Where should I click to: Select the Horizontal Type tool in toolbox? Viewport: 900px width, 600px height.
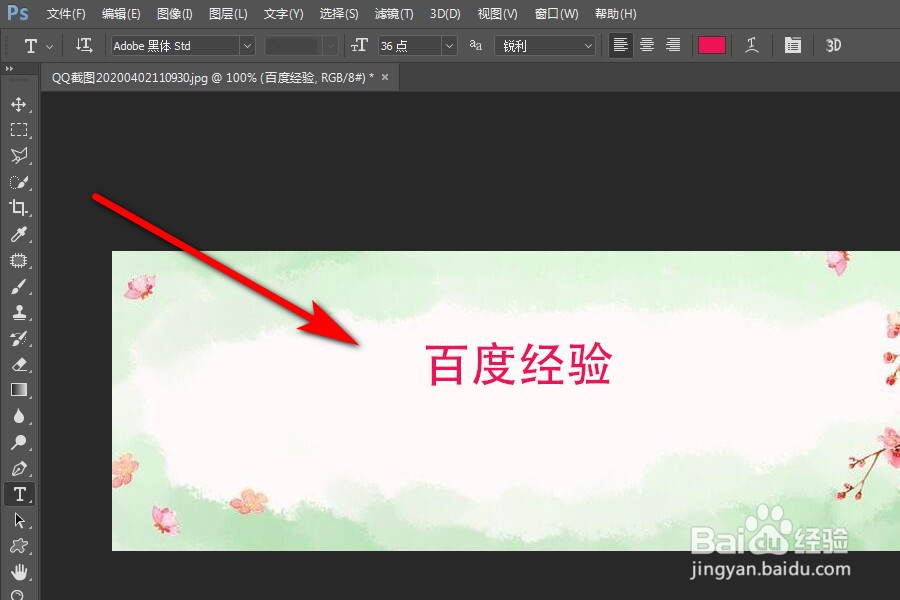coord(20,494)
